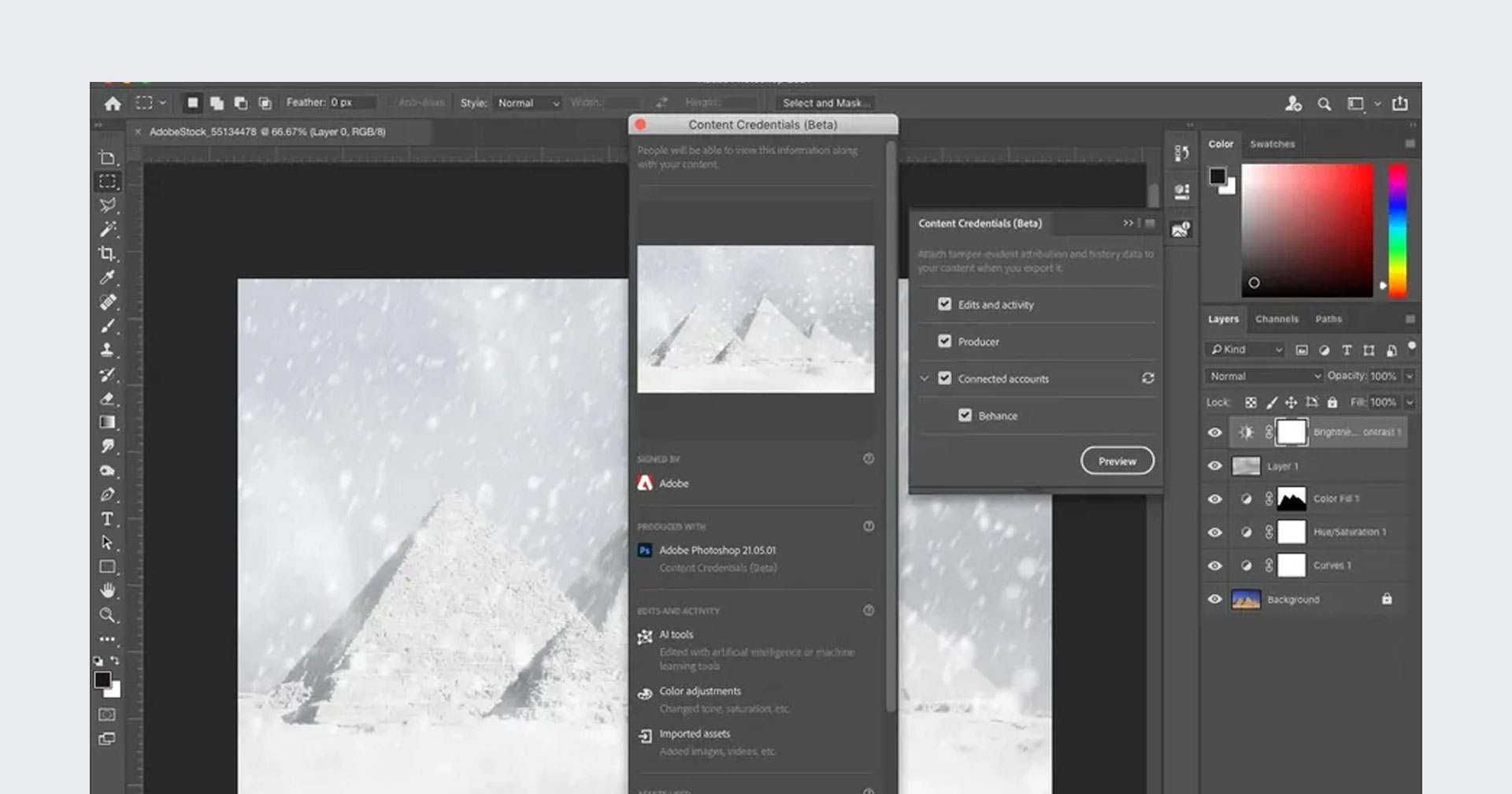Open the Style dropdown set to Normal
This screenshot has height=794, width=1512.
527,103
